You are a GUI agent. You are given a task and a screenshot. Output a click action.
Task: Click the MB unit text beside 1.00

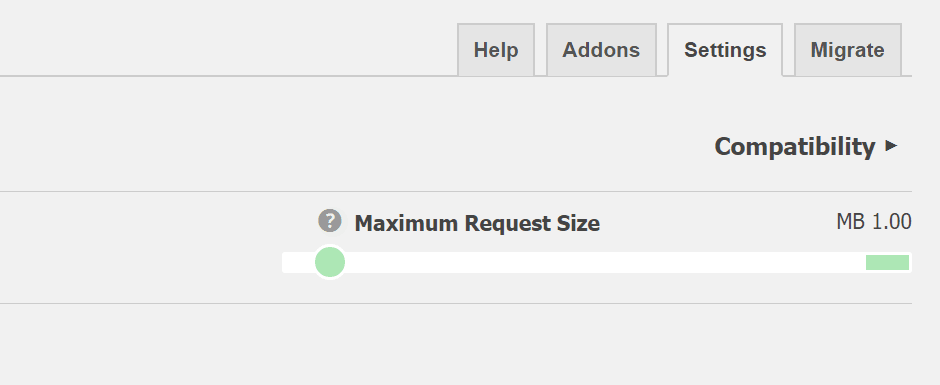(851, 222)
